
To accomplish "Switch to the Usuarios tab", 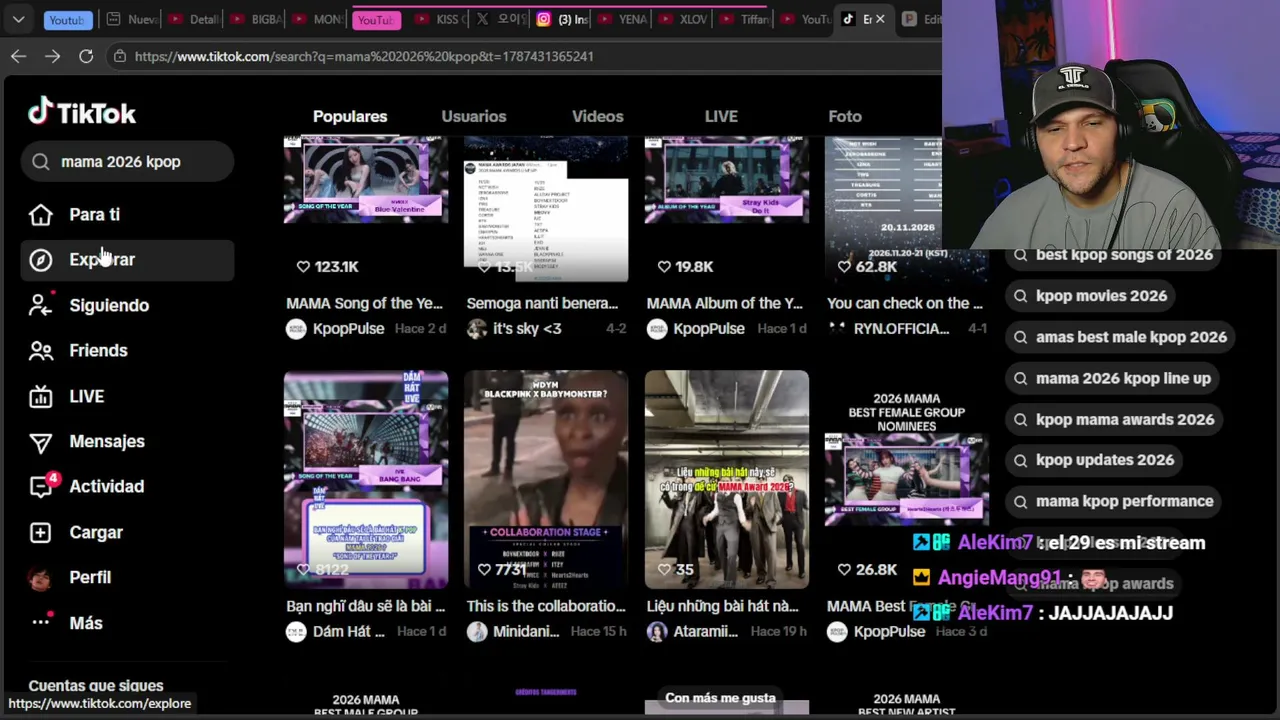I will tap(474, 117).
